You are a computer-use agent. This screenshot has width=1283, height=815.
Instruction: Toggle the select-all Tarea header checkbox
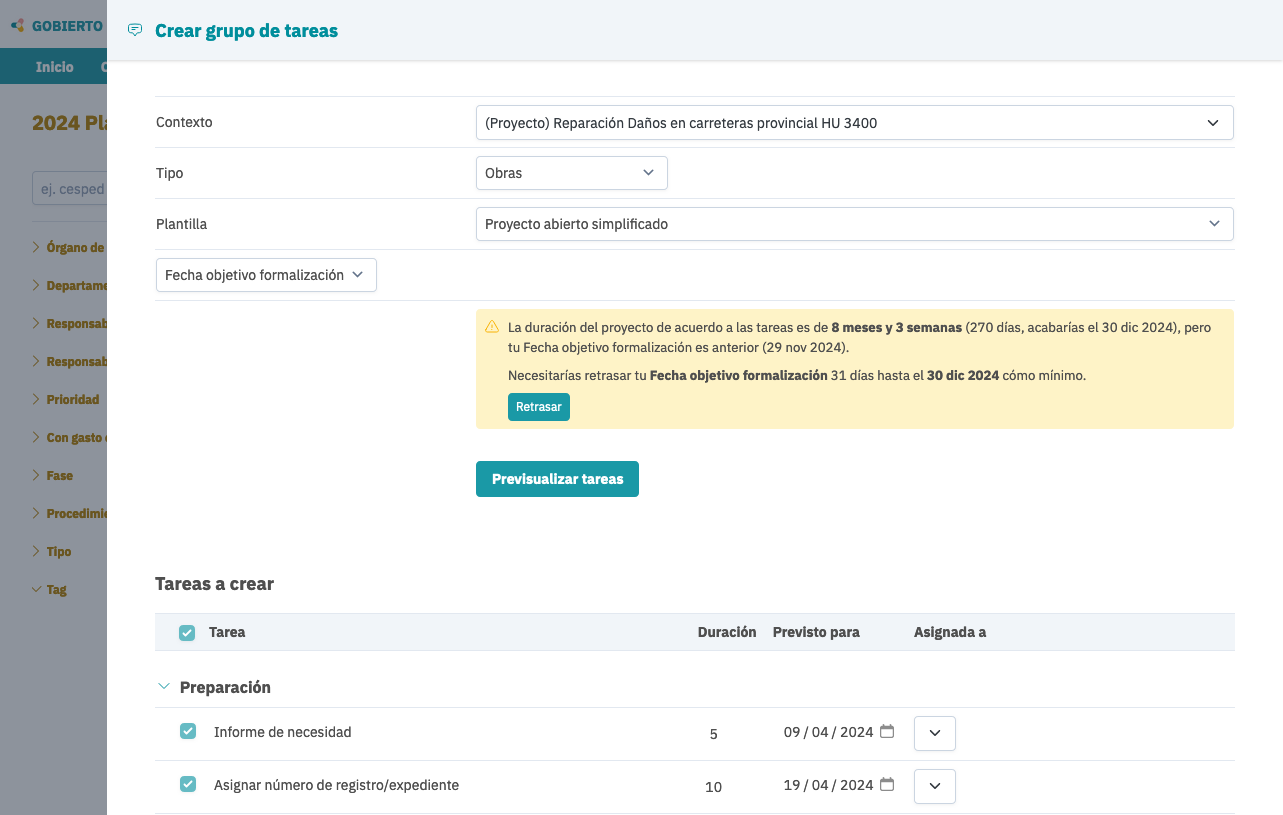(187, 632)
